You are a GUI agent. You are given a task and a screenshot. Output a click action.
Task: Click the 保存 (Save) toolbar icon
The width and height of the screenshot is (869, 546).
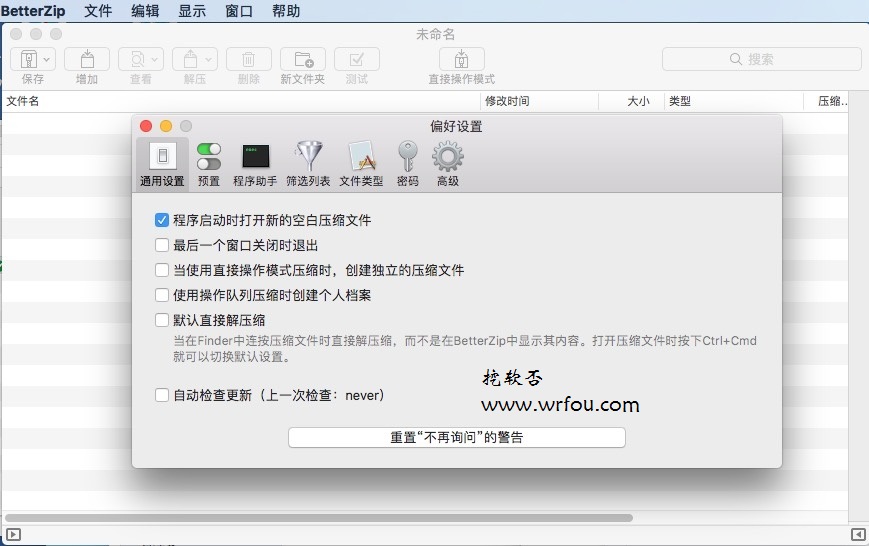point(29,59)
